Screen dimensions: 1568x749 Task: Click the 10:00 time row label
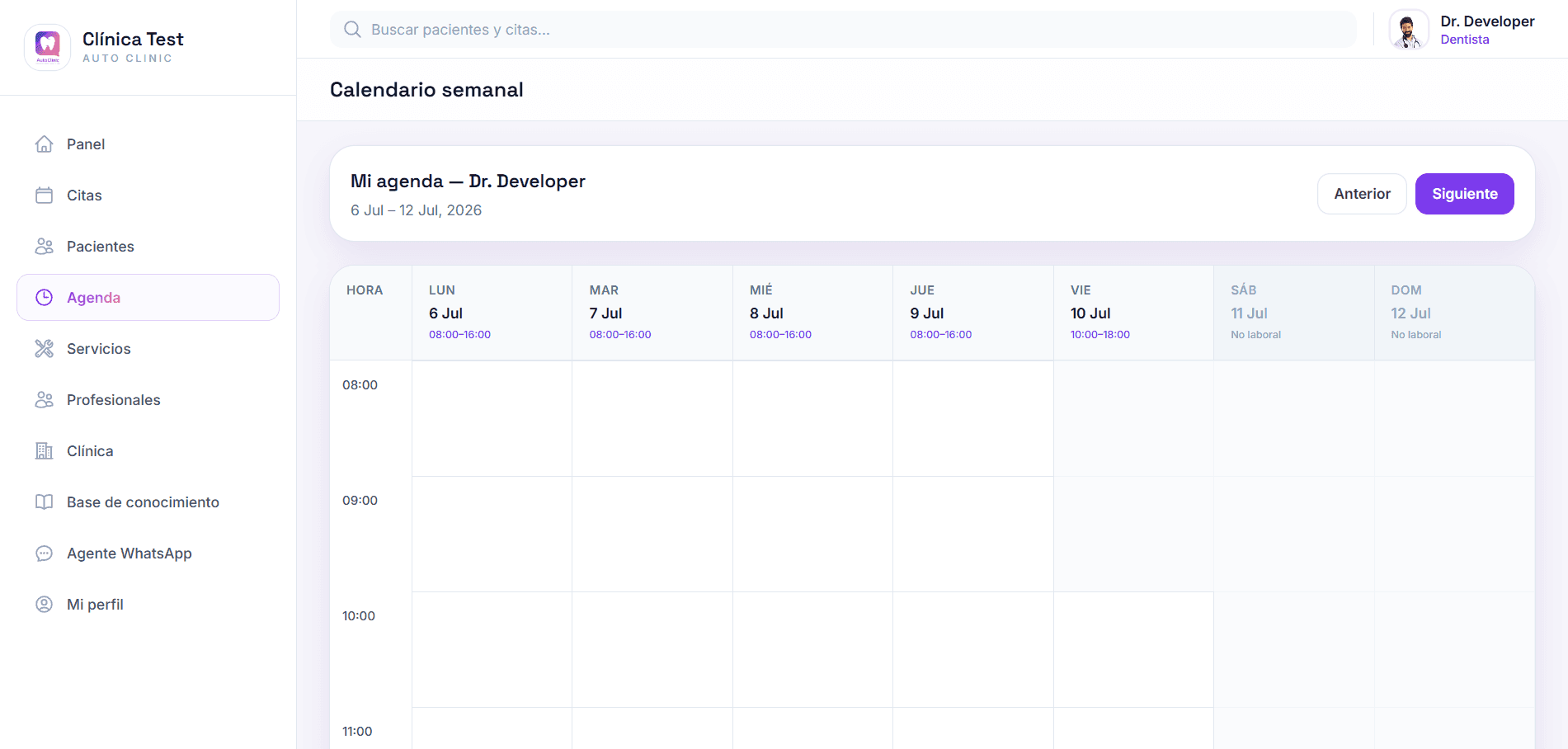[x=359, y=616]
